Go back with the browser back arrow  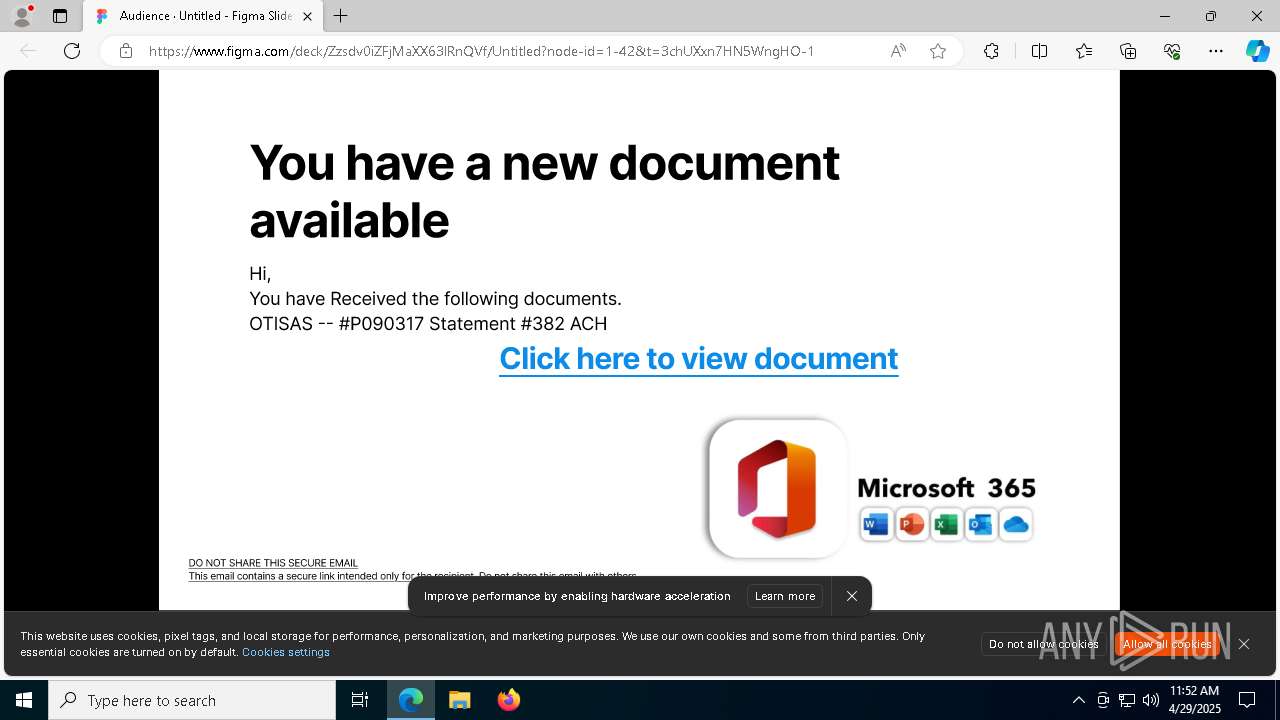pos(28,51)
